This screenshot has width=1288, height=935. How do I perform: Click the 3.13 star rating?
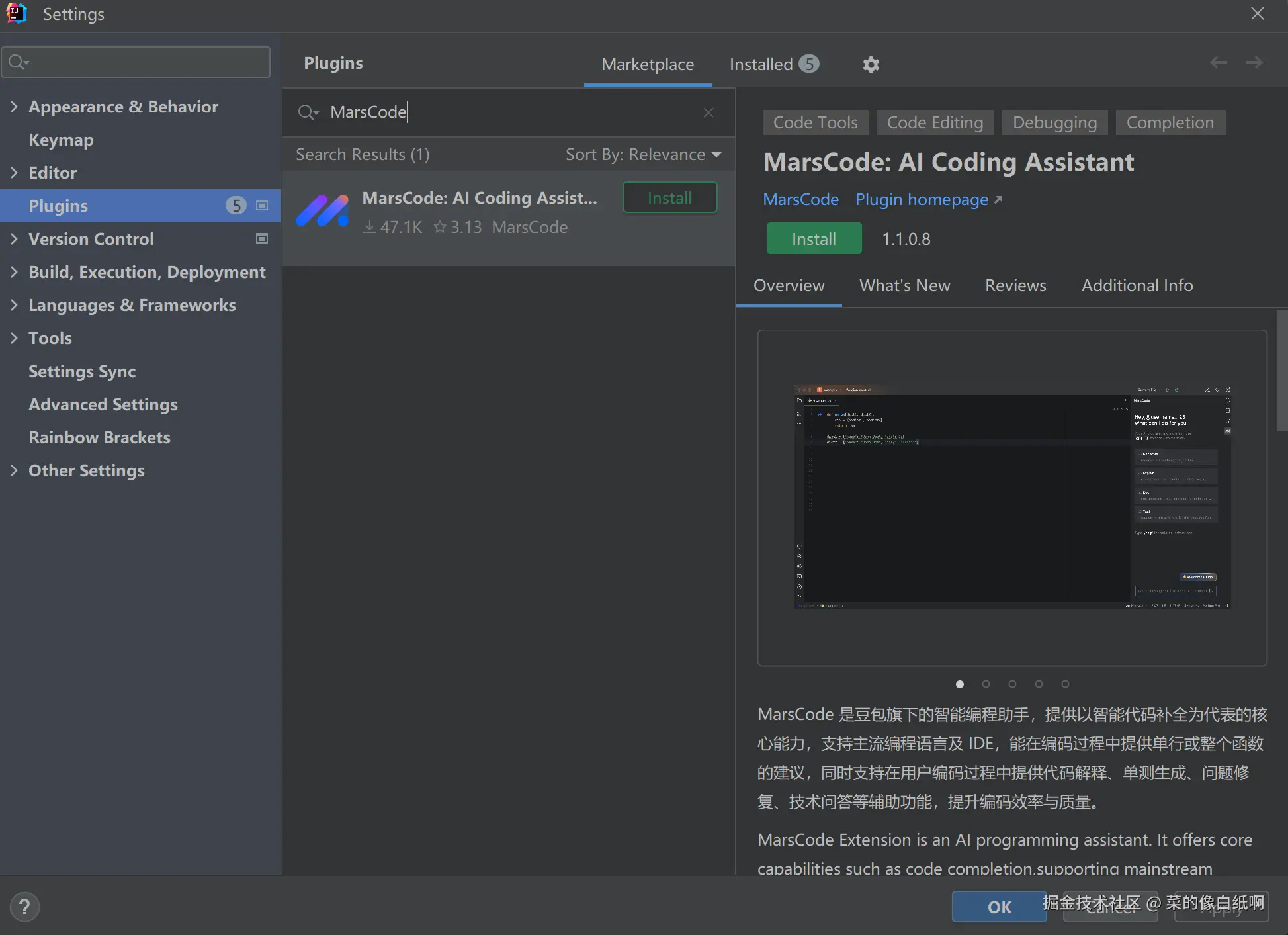[458, 227]
